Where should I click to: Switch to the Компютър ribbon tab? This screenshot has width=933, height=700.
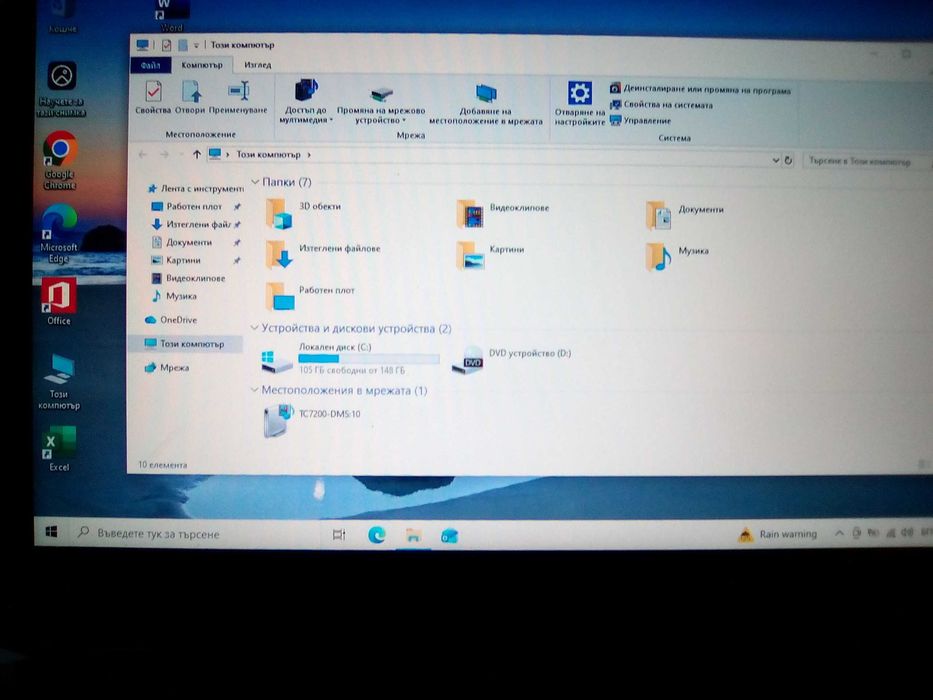coord(202,65)
